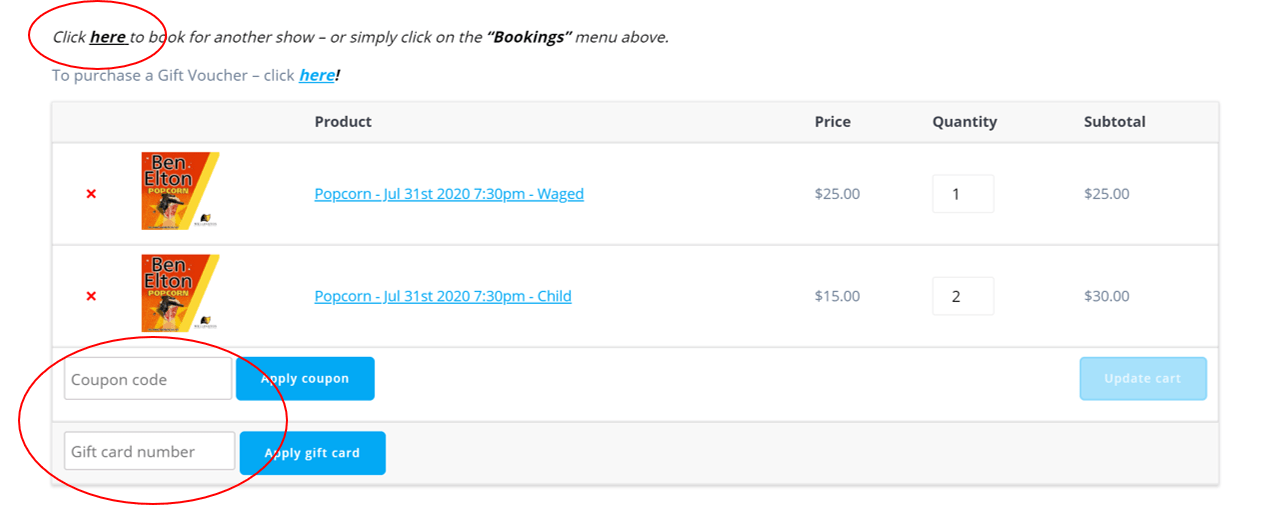Click the Price column header
Screen dimensions: 1277x505
(832, 122)
